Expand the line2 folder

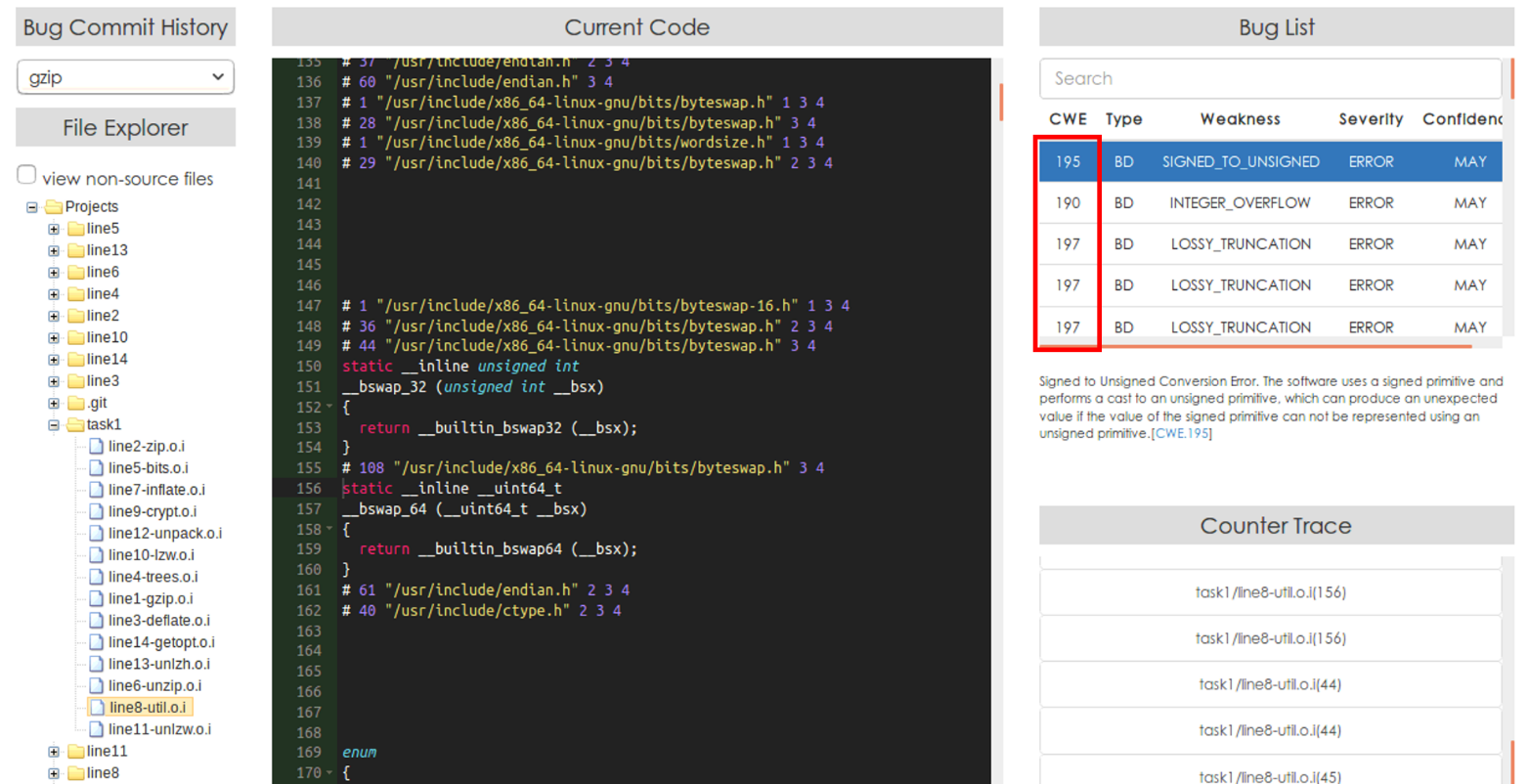click(x=54, y=316)
